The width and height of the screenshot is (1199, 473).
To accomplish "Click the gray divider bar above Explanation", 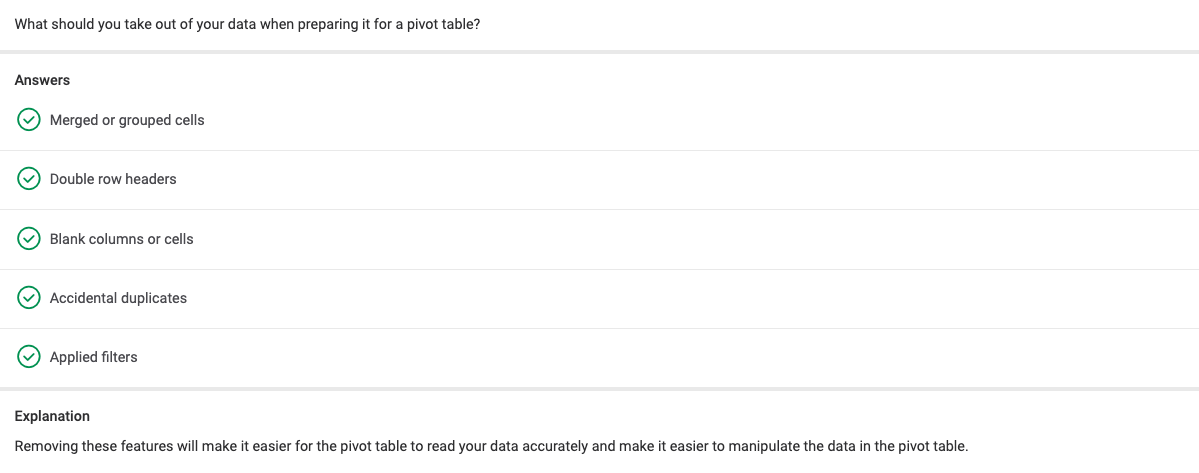I will point(600,389).
